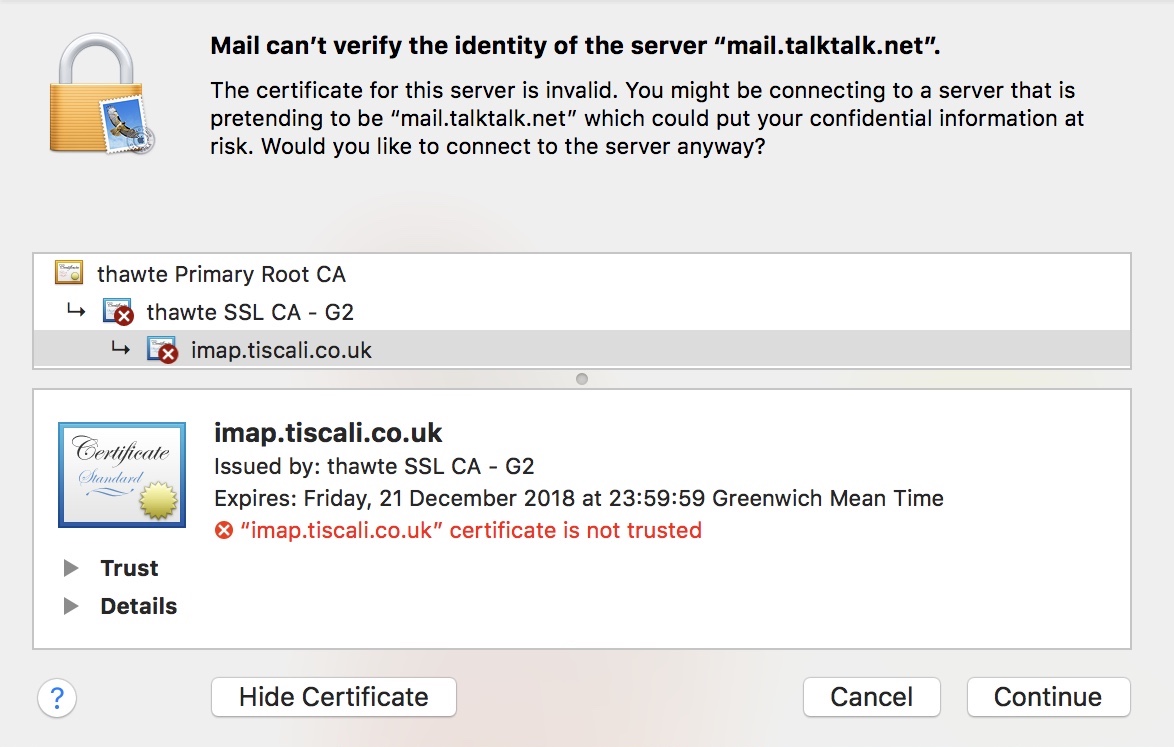Expand the Trust disclosure triangle
This screenshot has width=1174, height=747.
71,568
